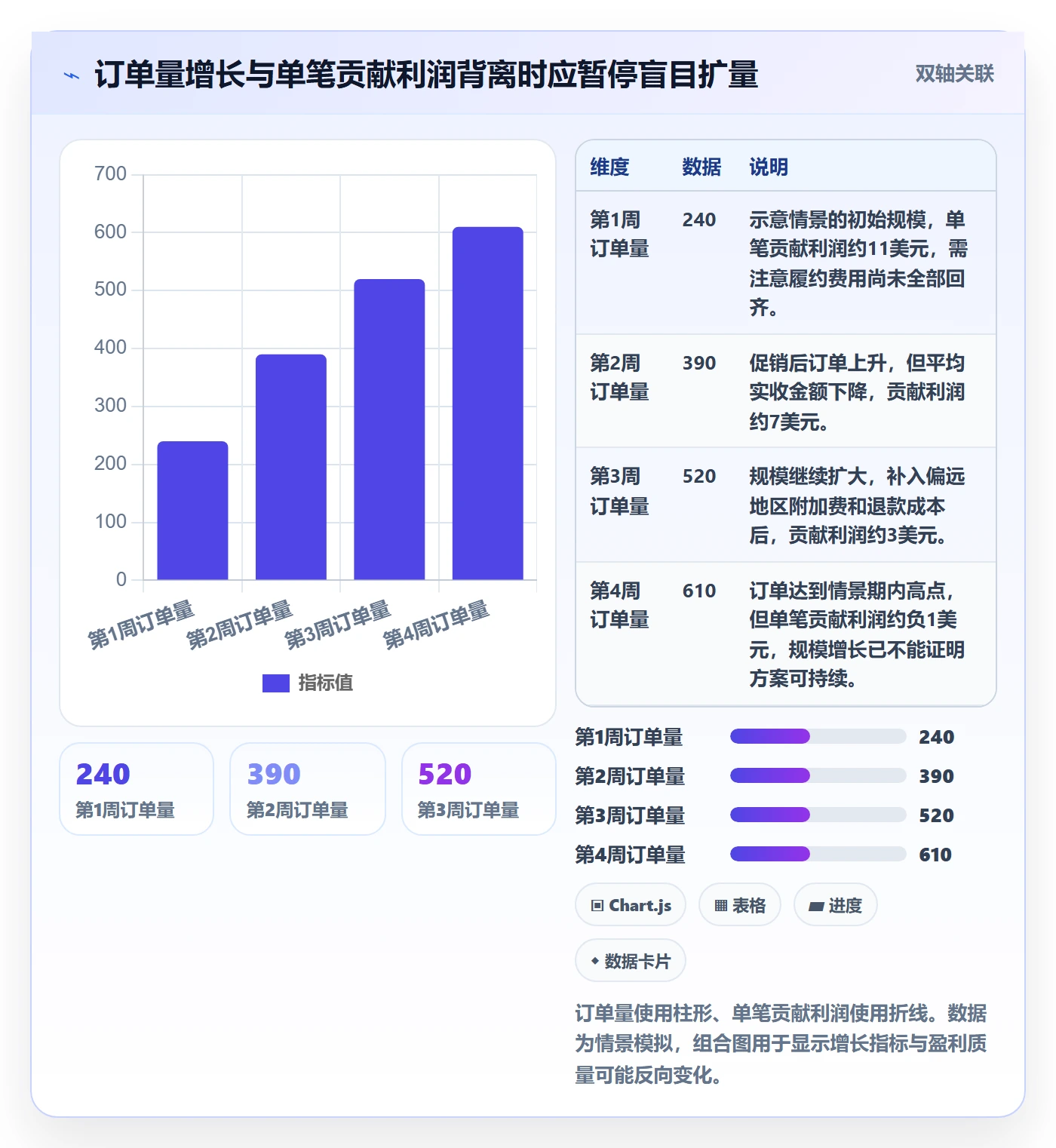1056x1148 pixels.
Task: Click the page title 订单量增长与单笔贡献利润背离
Action: 427,75
